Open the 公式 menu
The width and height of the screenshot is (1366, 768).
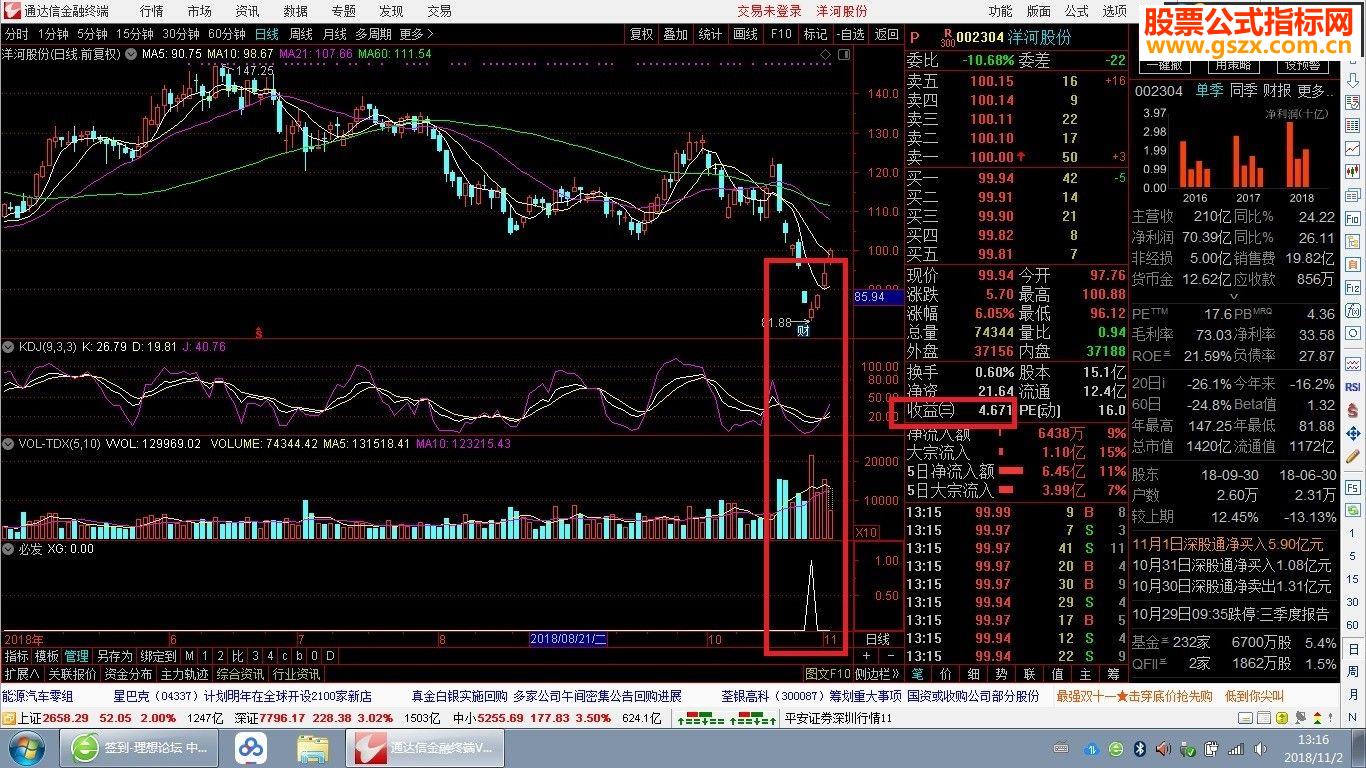(1077, 11)
